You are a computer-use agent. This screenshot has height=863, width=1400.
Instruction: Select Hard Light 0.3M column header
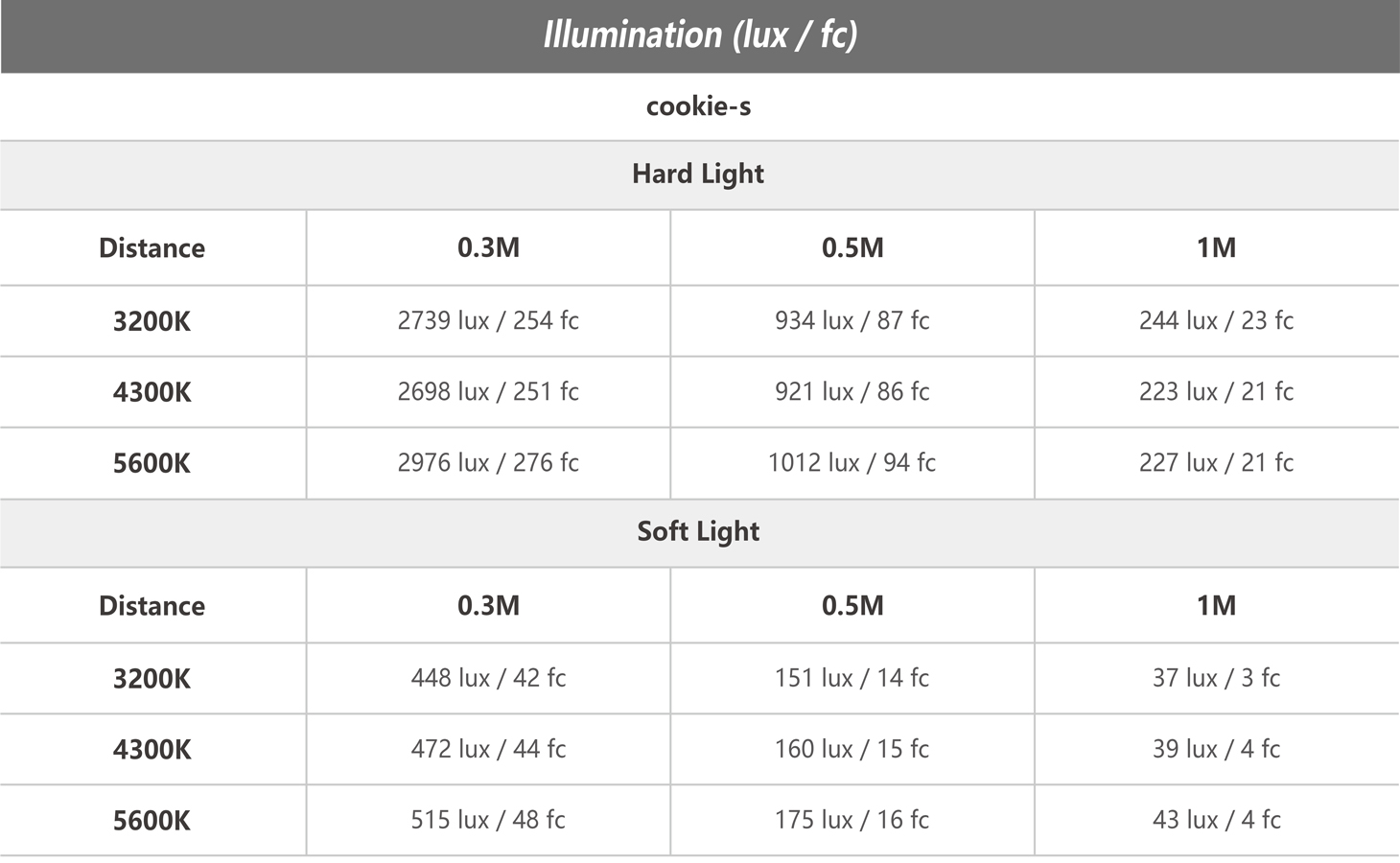point(488,247)
